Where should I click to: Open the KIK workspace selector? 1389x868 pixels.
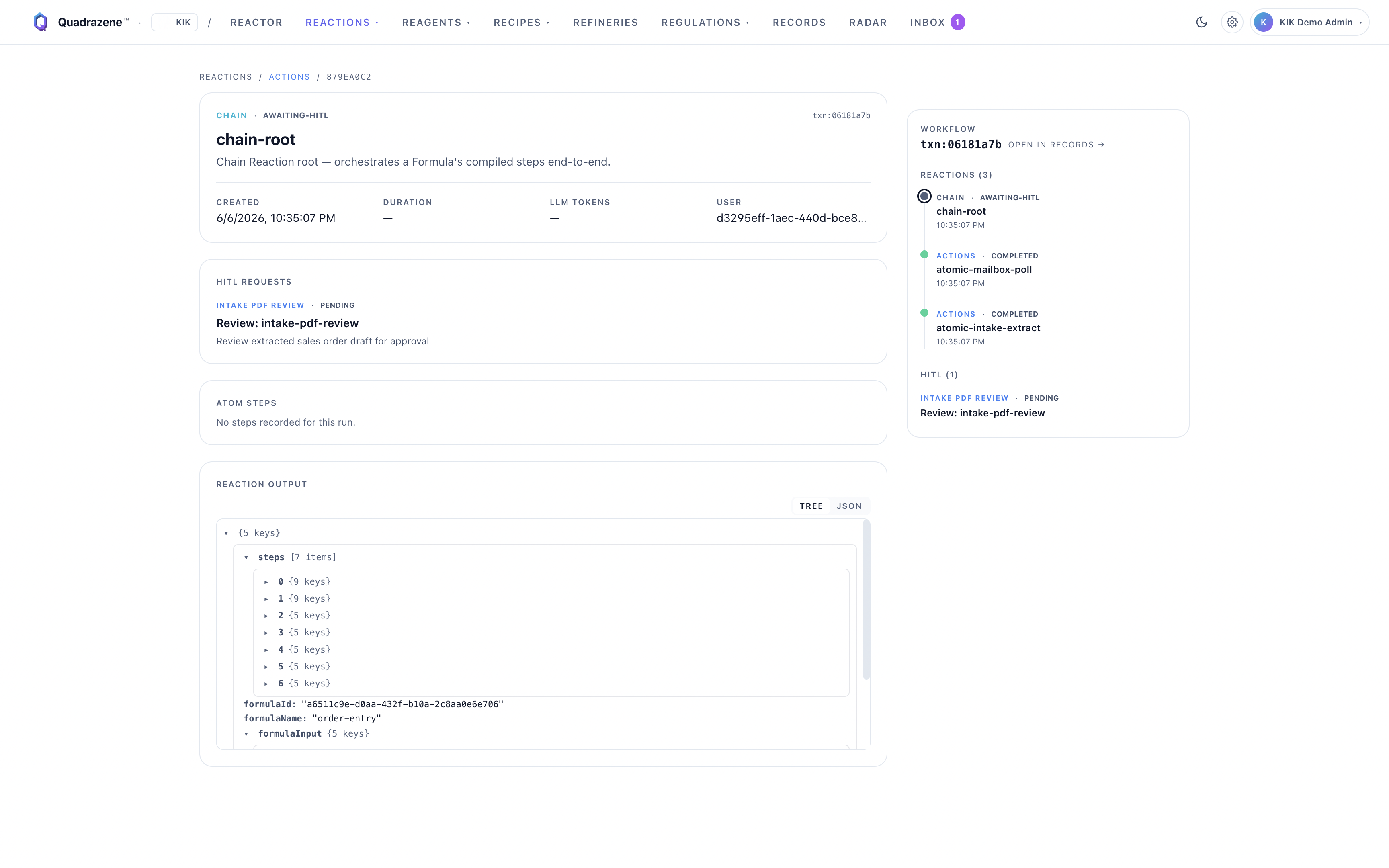(174, 23)
